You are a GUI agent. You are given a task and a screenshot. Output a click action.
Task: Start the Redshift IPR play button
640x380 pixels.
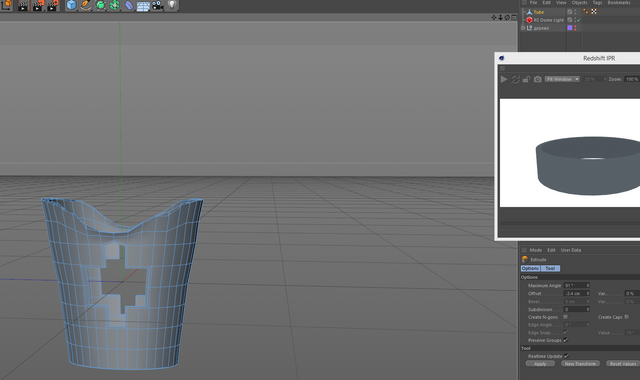[x=504, y=79]
